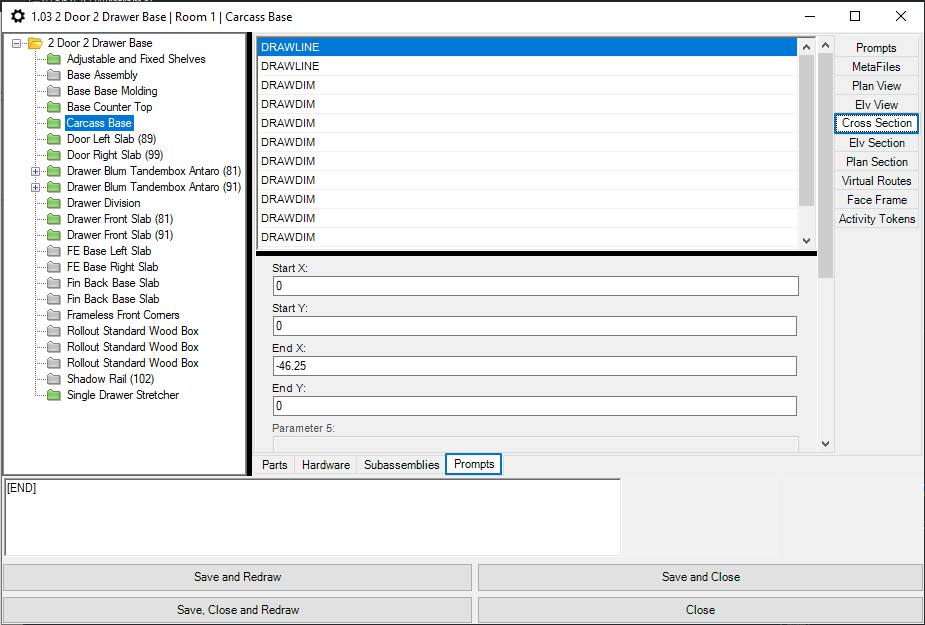The width and height of the screenshot is (925, 625).
Task: Select the second DRAWLINE row
Action: tap(527, 66)
